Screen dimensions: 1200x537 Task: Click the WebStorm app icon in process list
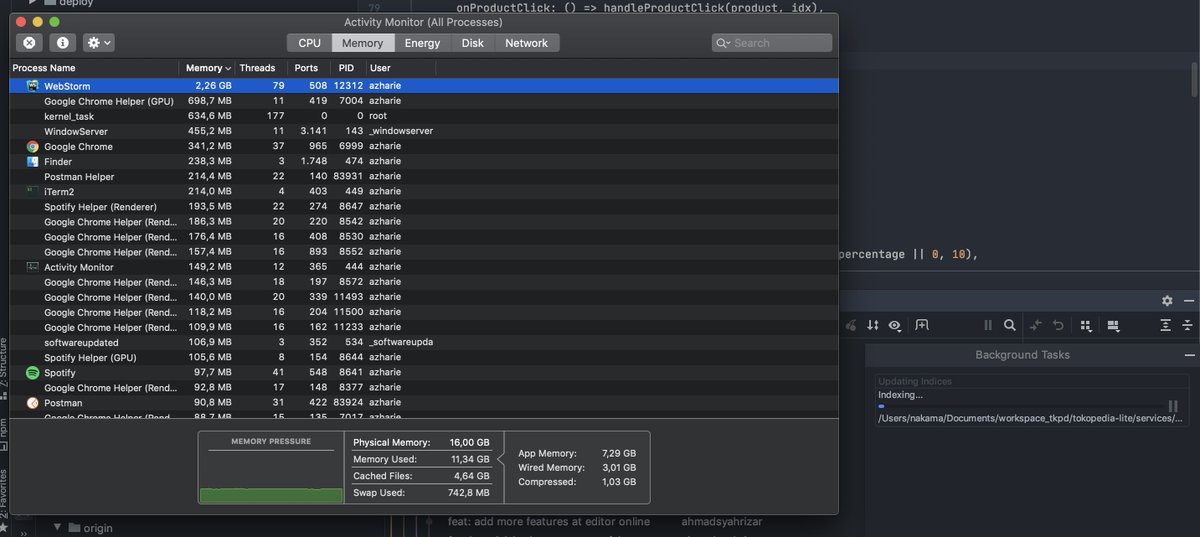click(33, 86)
